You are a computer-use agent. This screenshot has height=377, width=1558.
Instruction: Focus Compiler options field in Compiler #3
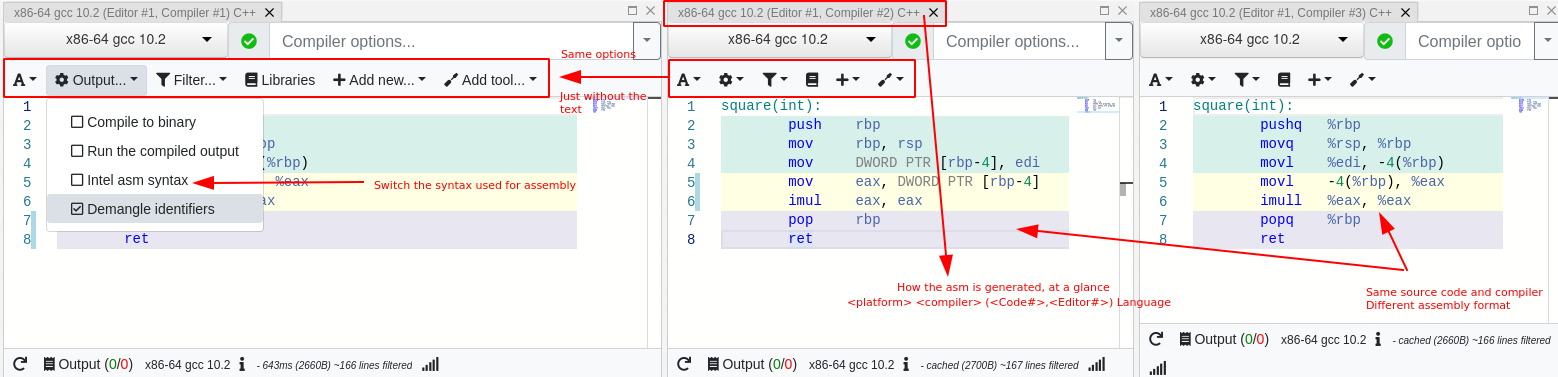pos(1470,41)
